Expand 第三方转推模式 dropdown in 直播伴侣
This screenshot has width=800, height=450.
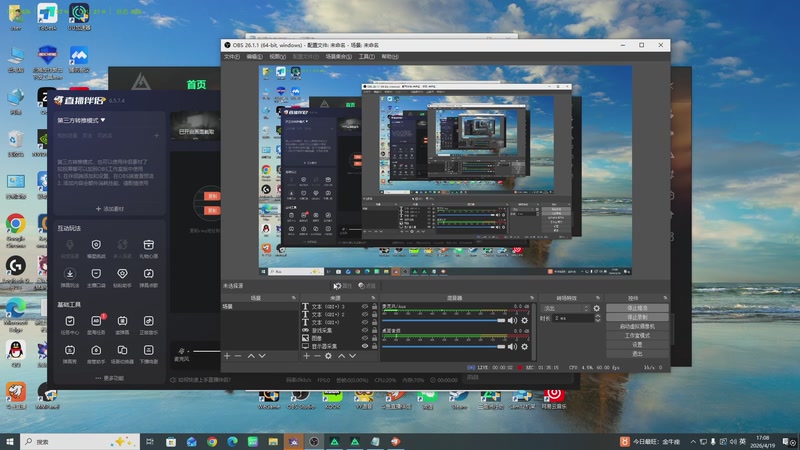pos(82,120)
